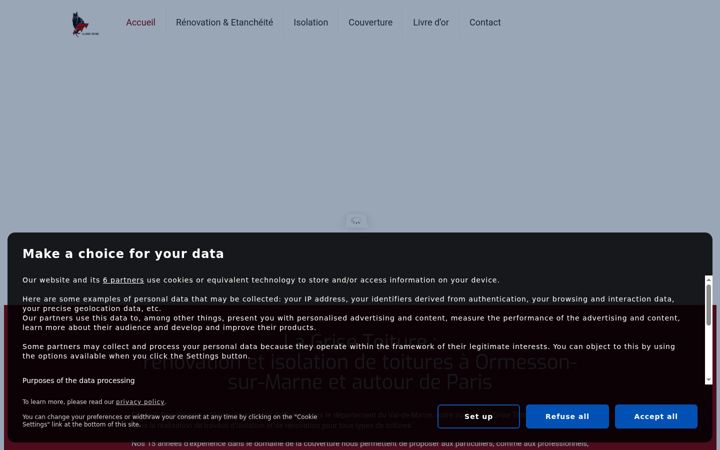The image size is (720, 450).
Task: Click the Accept all button
Action: (x=656, y=416)
